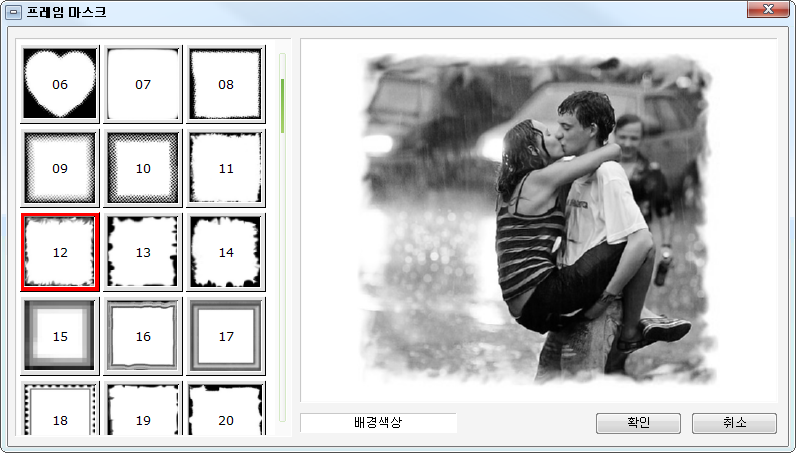Image resolution: width=796 pixels, height=453 pixels.
Task: Pick frame mask 20 thumbnail
Action: pyautogui.click(x=226, y=408)
